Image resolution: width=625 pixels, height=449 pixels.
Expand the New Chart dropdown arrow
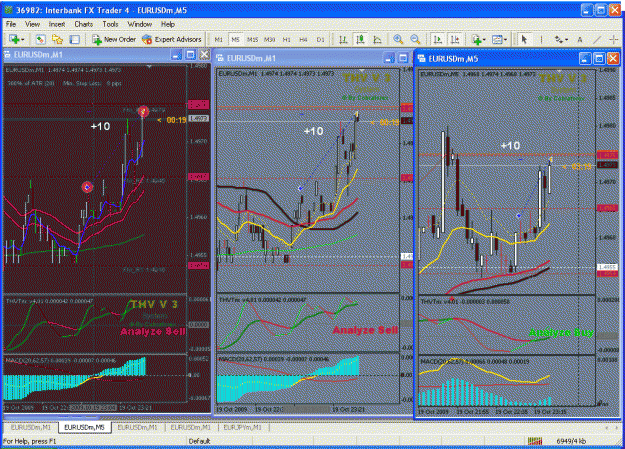coord(23,40)
